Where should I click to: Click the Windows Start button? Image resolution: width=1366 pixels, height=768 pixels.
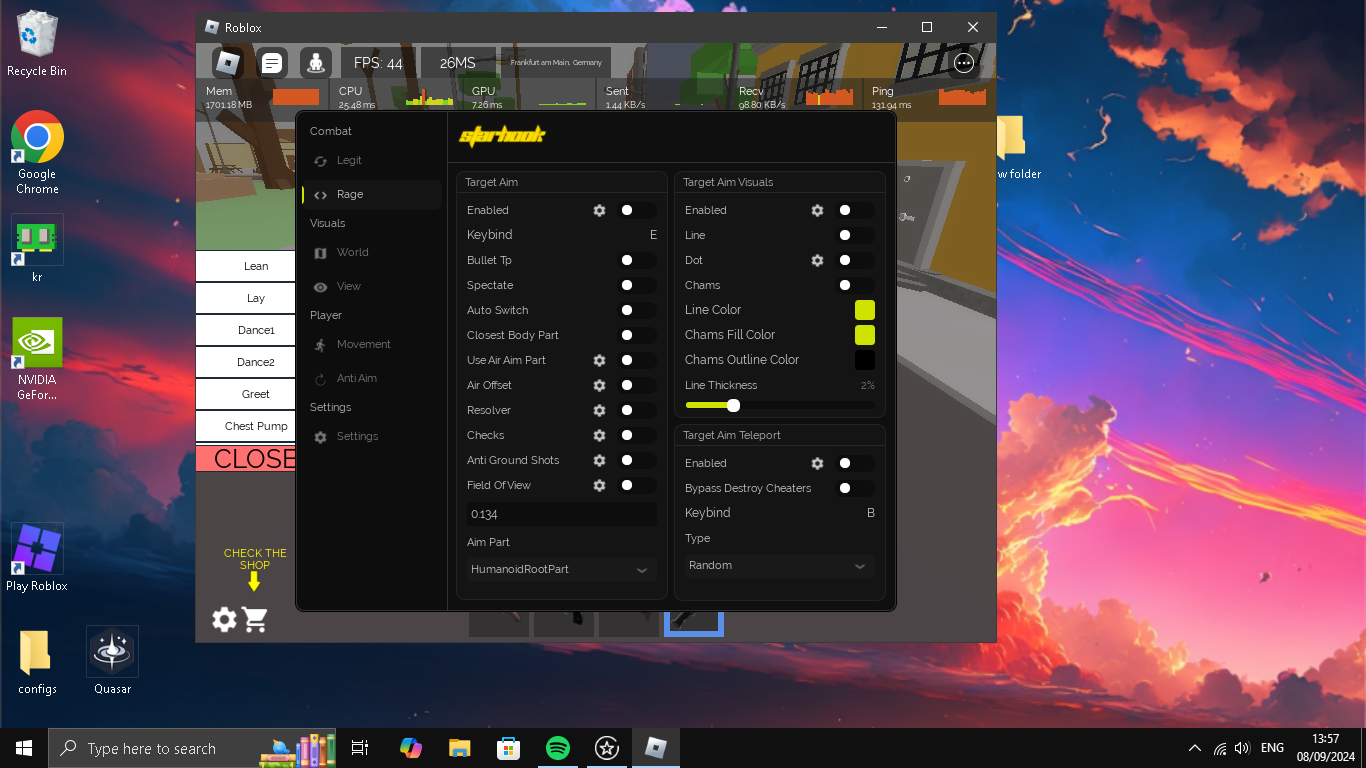click(x=24, y=748)
